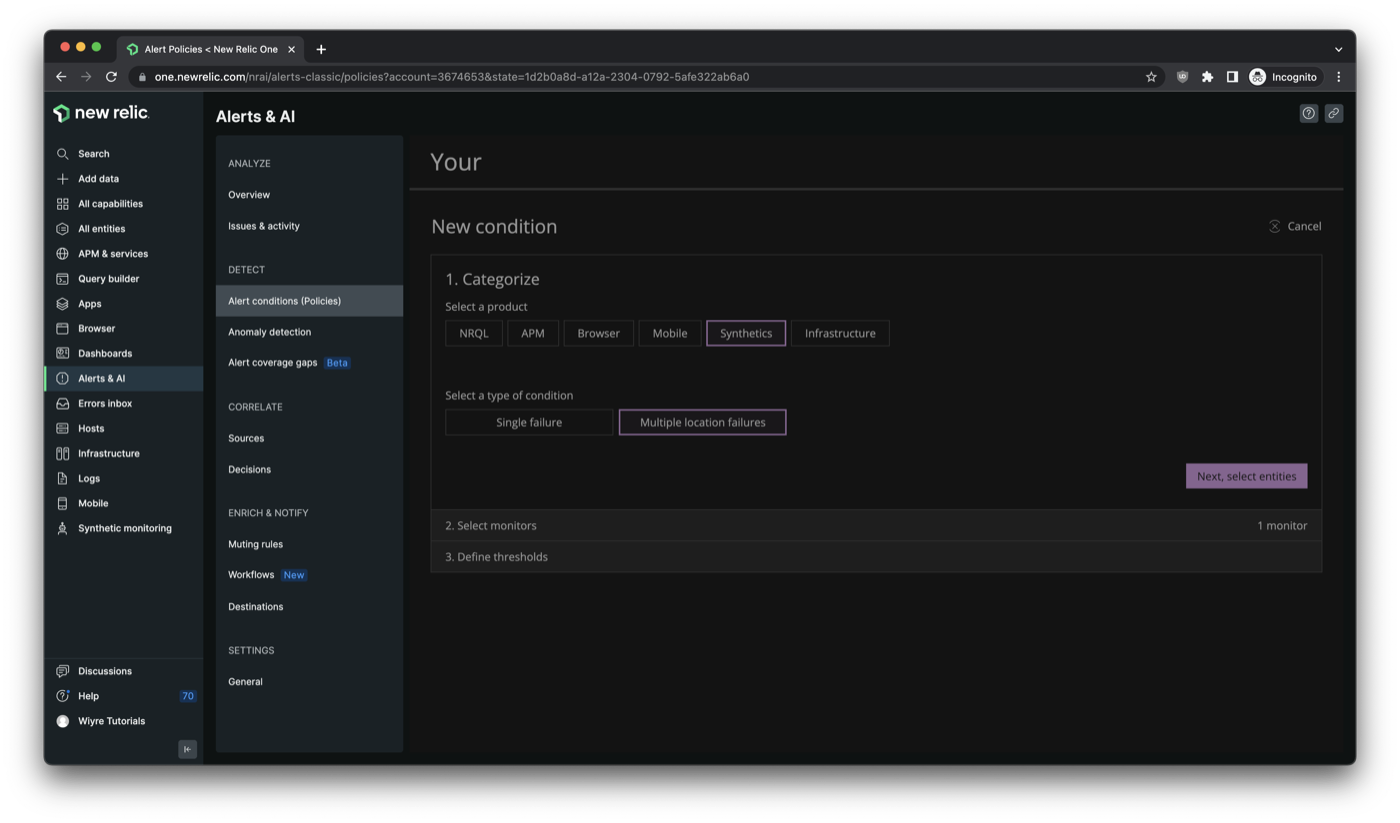Open Search magnifier icon in sidebar
1400x823 pixels.
point(62,154)
